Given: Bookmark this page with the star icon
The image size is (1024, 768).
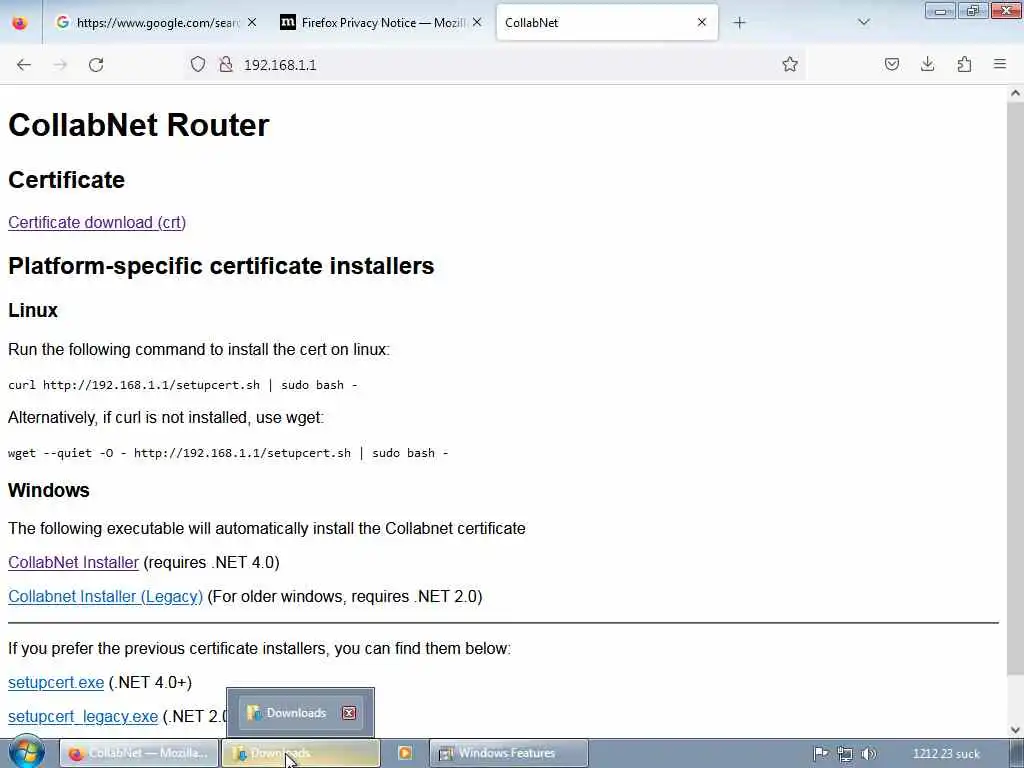Looking at the screenshot, I should click(x=790, y=64).
